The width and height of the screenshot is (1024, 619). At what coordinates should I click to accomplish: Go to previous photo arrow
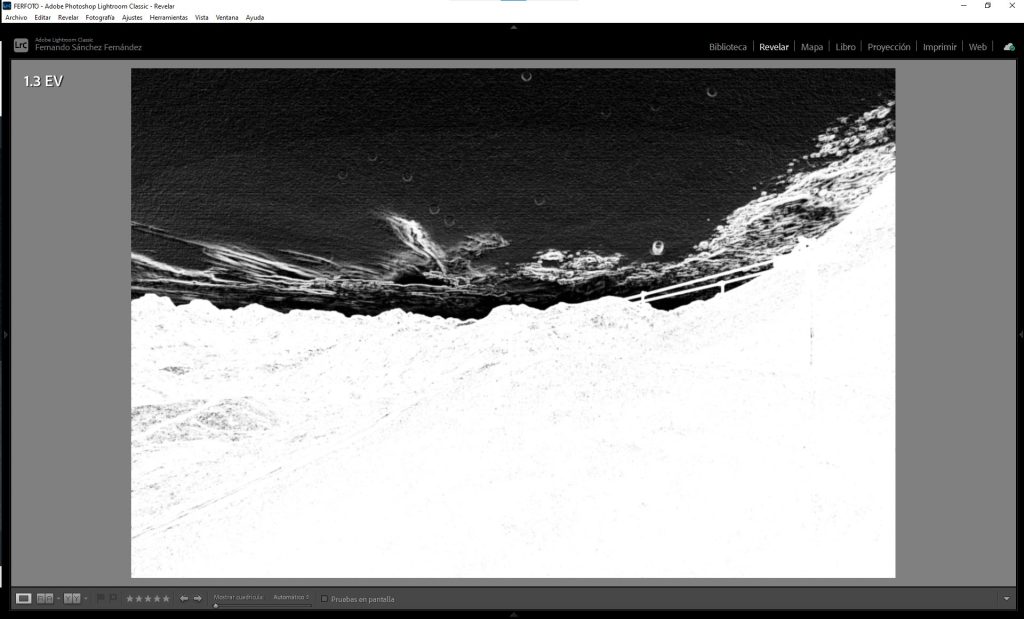click(x=184, y=598)
